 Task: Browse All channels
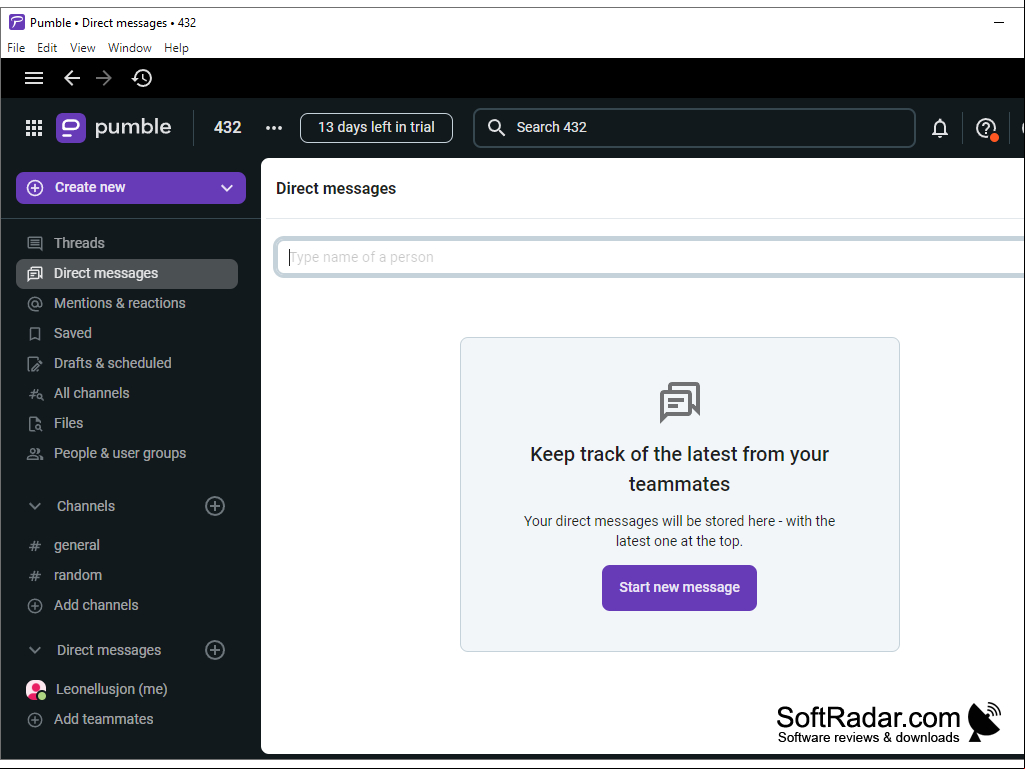[127, 394]
